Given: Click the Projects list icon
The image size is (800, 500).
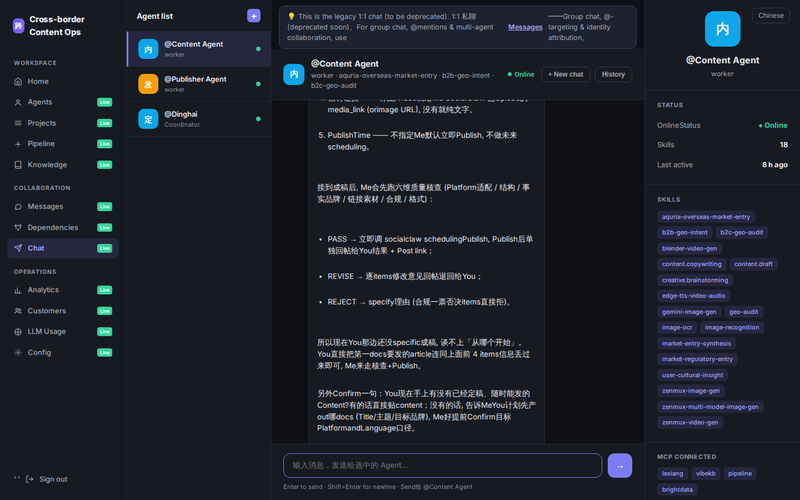Looking at the screenshot, I should 18,123.
